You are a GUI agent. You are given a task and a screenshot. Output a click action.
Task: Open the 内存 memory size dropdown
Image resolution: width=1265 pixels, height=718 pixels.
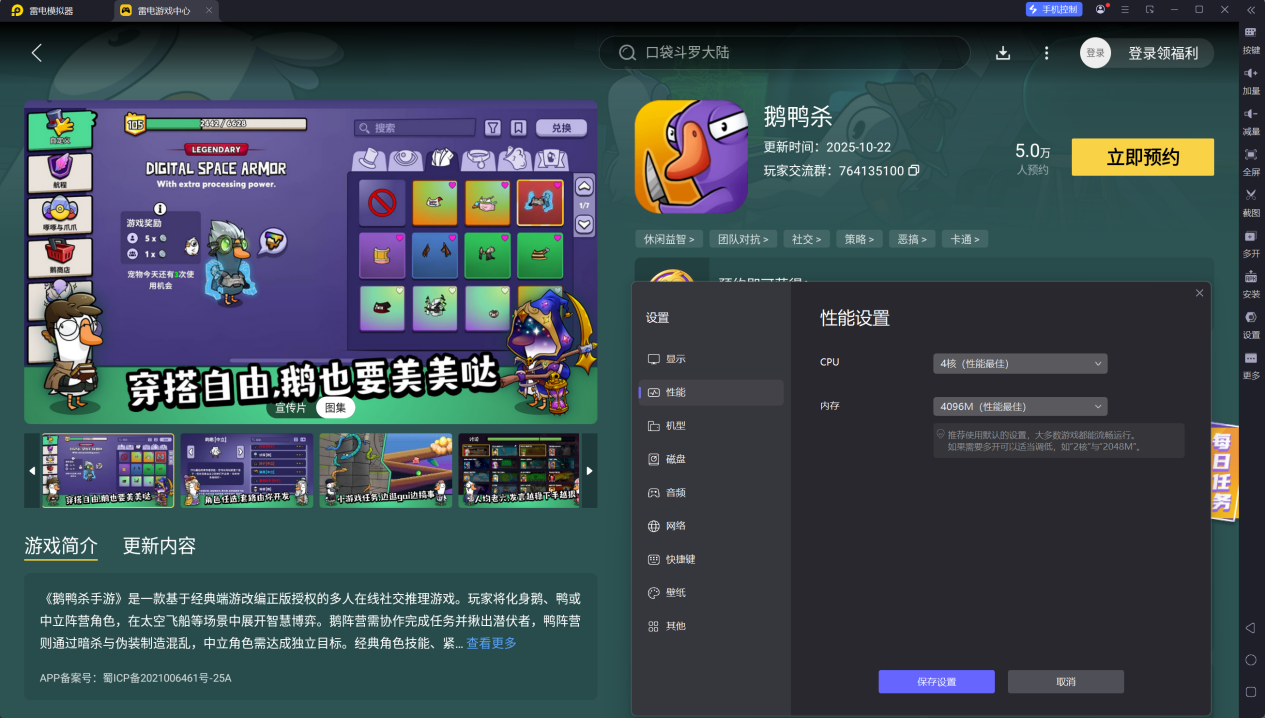(x=1019, y=406)
